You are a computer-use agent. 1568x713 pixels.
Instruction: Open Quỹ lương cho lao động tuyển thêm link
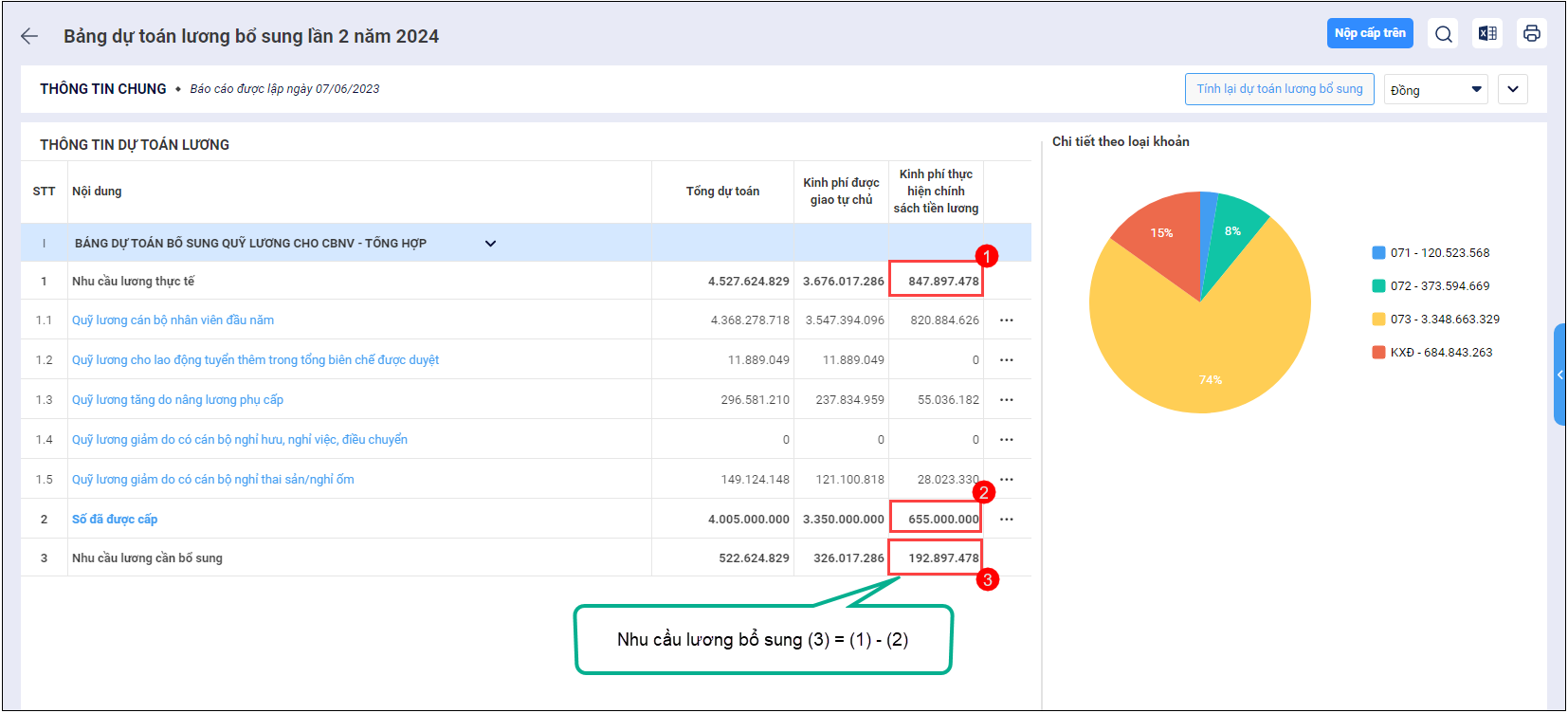coord(255,360)
